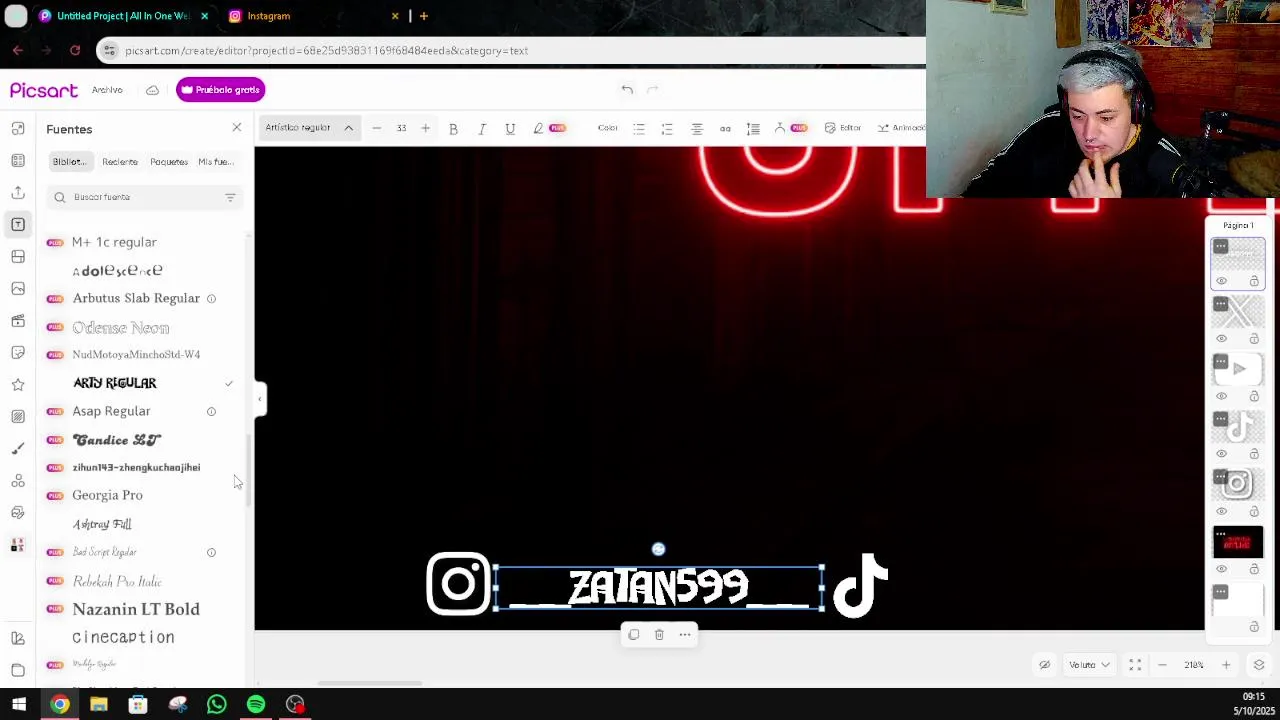Duplicate the selected text element
The height and width of the screenshot is (720, 1280).
coord(633,635)
